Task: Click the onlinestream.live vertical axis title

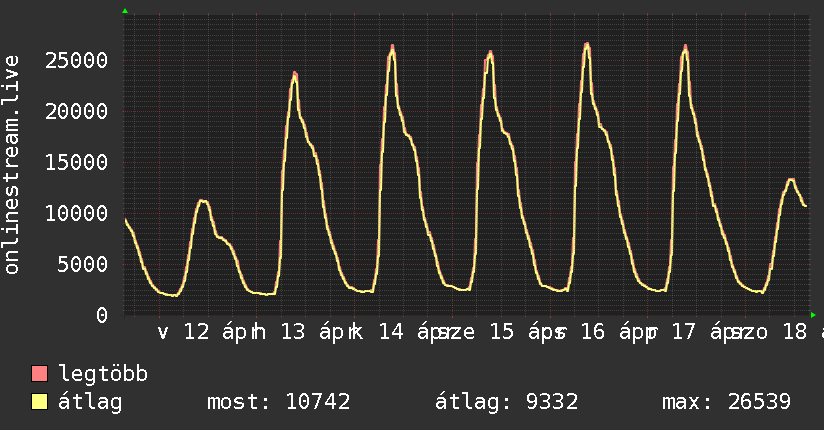Action: coord(13,165)
